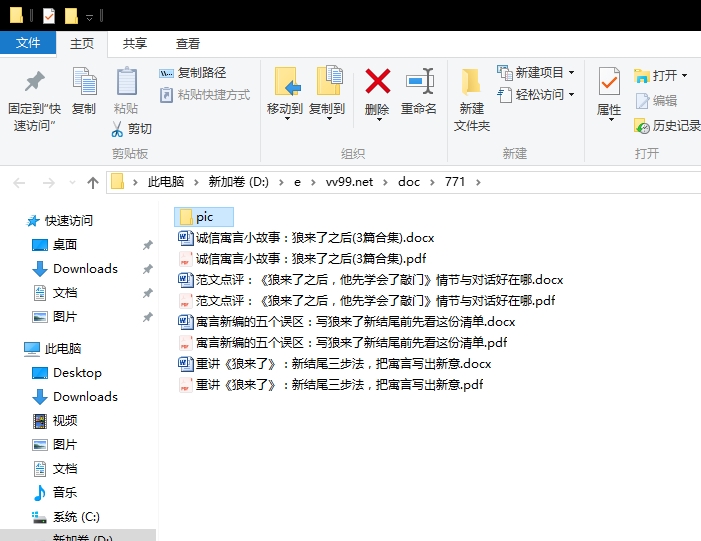Expand the chevron after 771 breadcrumb

tap(478, 182)
